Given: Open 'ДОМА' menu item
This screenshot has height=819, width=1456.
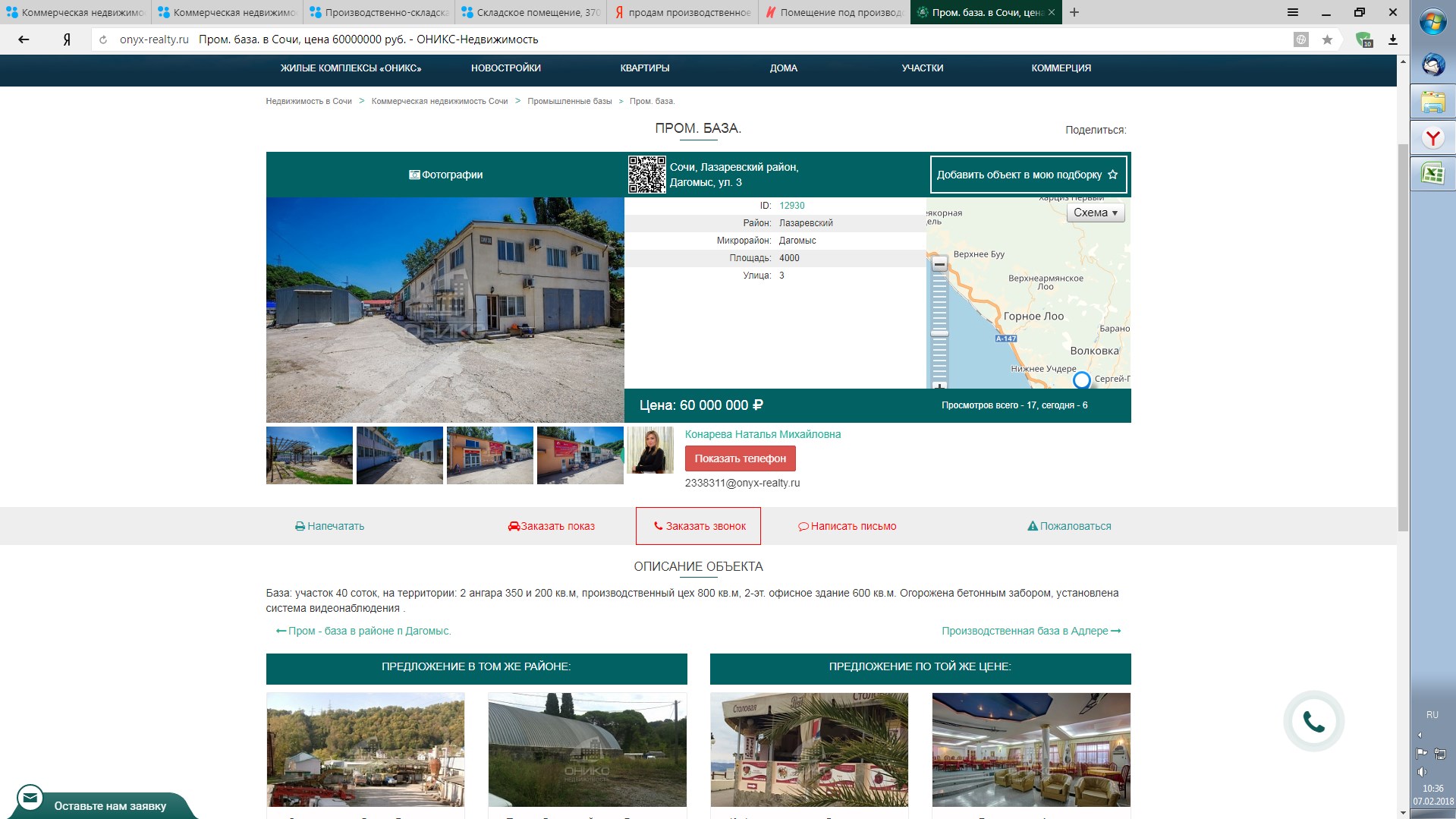Looking at the screenshot, I should (x=784, y=68).
